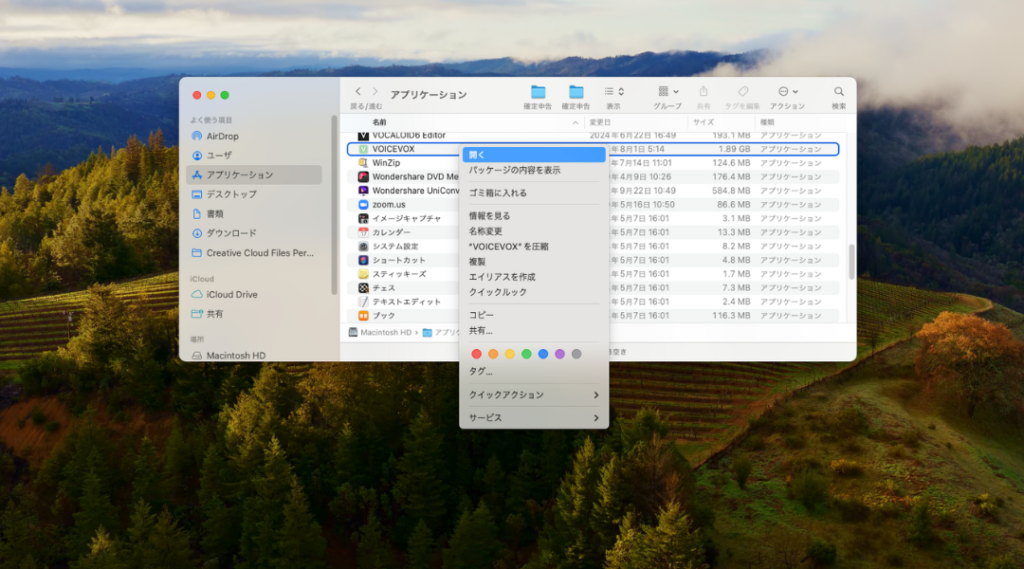
Task: Select AirDrop in the Finder sidebar
Action: [x=222, y=136]
